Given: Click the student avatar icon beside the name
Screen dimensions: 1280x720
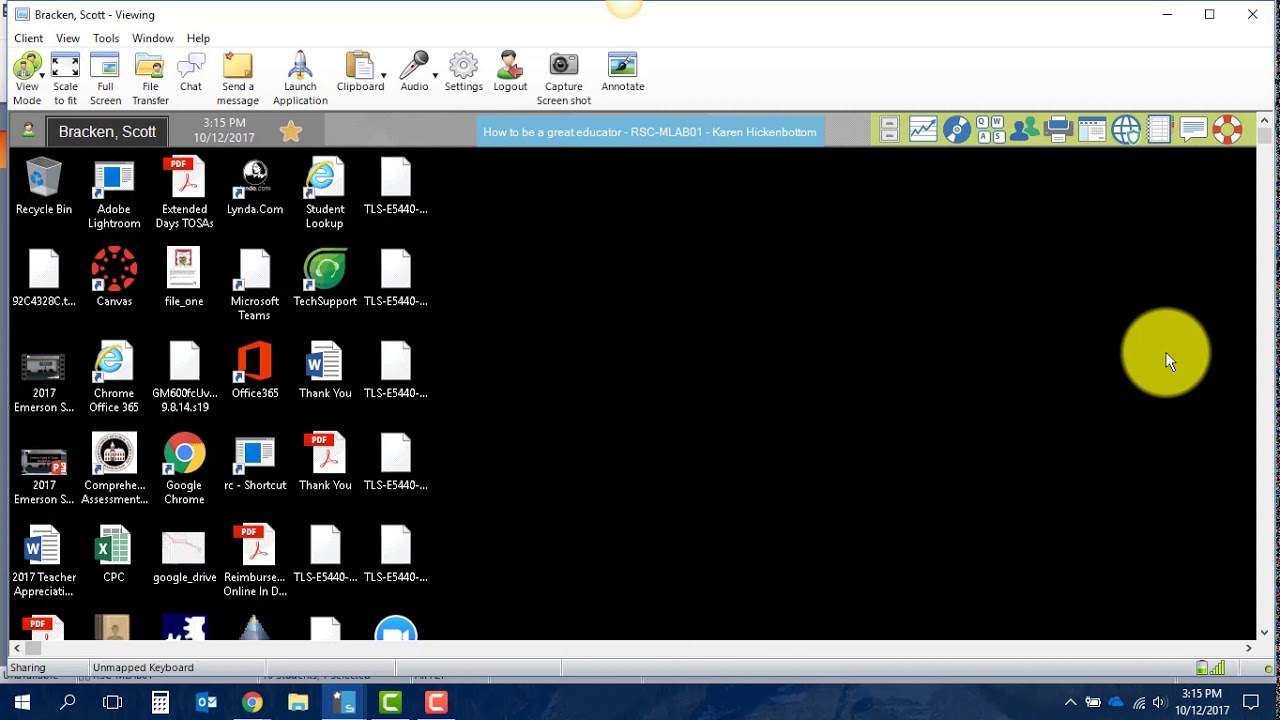Looking at the screenshot, I should (28, 131).
